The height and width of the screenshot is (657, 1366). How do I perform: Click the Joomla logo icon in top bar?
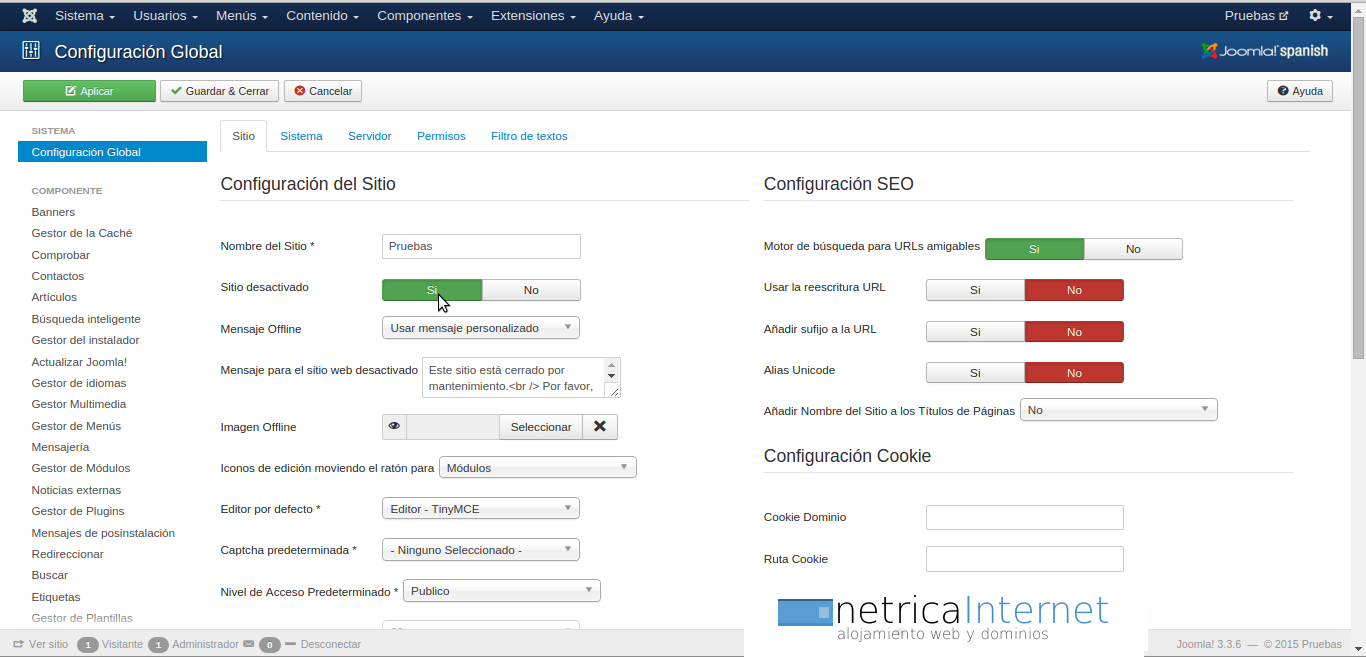pos(30,16)
